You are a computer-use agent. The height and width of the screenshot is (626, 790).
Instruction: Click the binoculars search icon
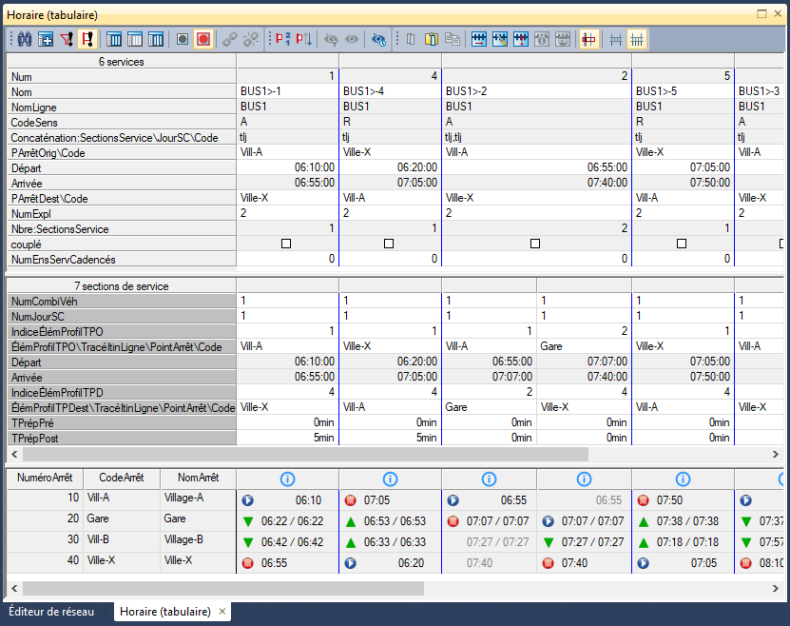[x=25, y=39]
